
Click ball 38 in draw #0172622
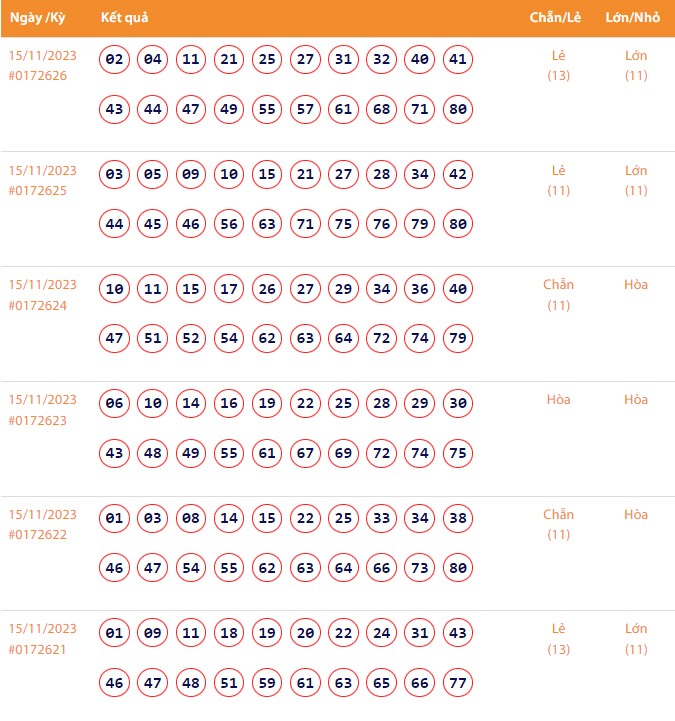click(457, 519)
